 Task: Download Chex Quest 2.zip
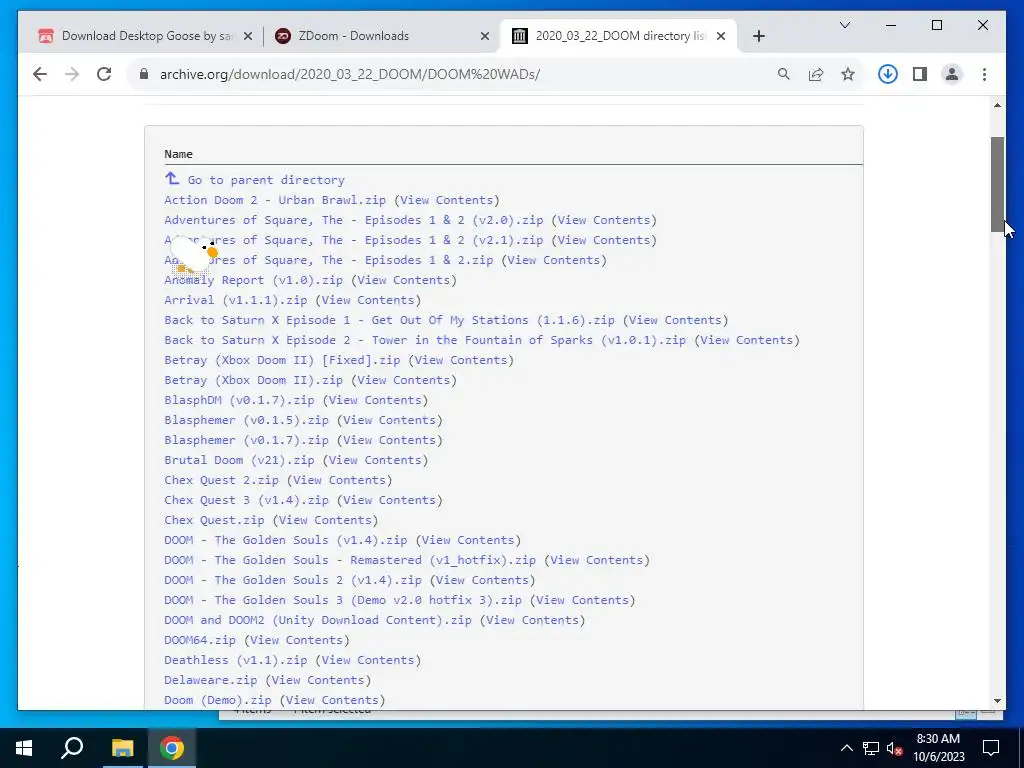221,480
